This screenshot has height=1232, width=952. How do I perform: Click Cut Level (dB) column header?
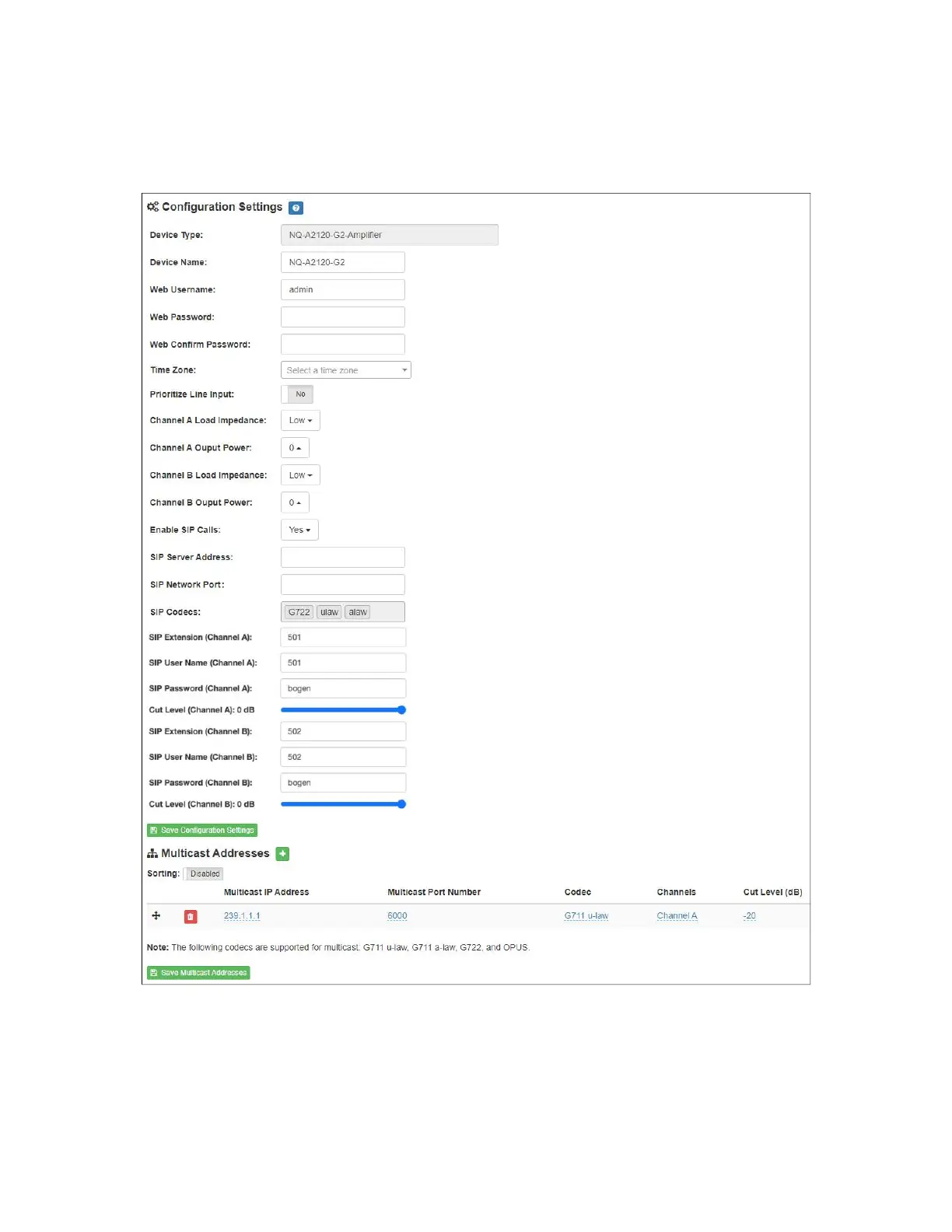coord(772,892)
